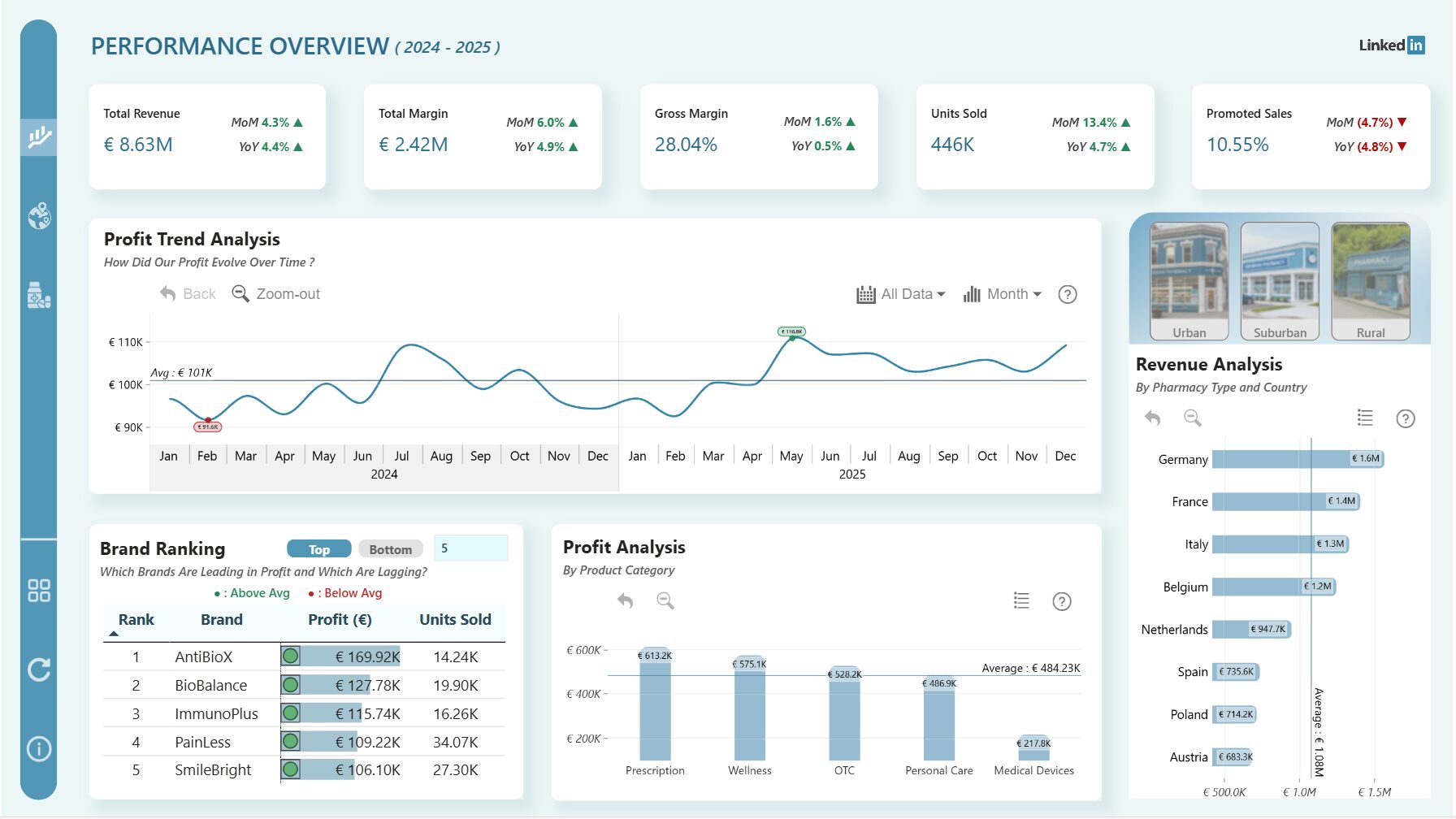
Task: Toggle the status dot next to AntiBioX
Action: coord(290,656)
